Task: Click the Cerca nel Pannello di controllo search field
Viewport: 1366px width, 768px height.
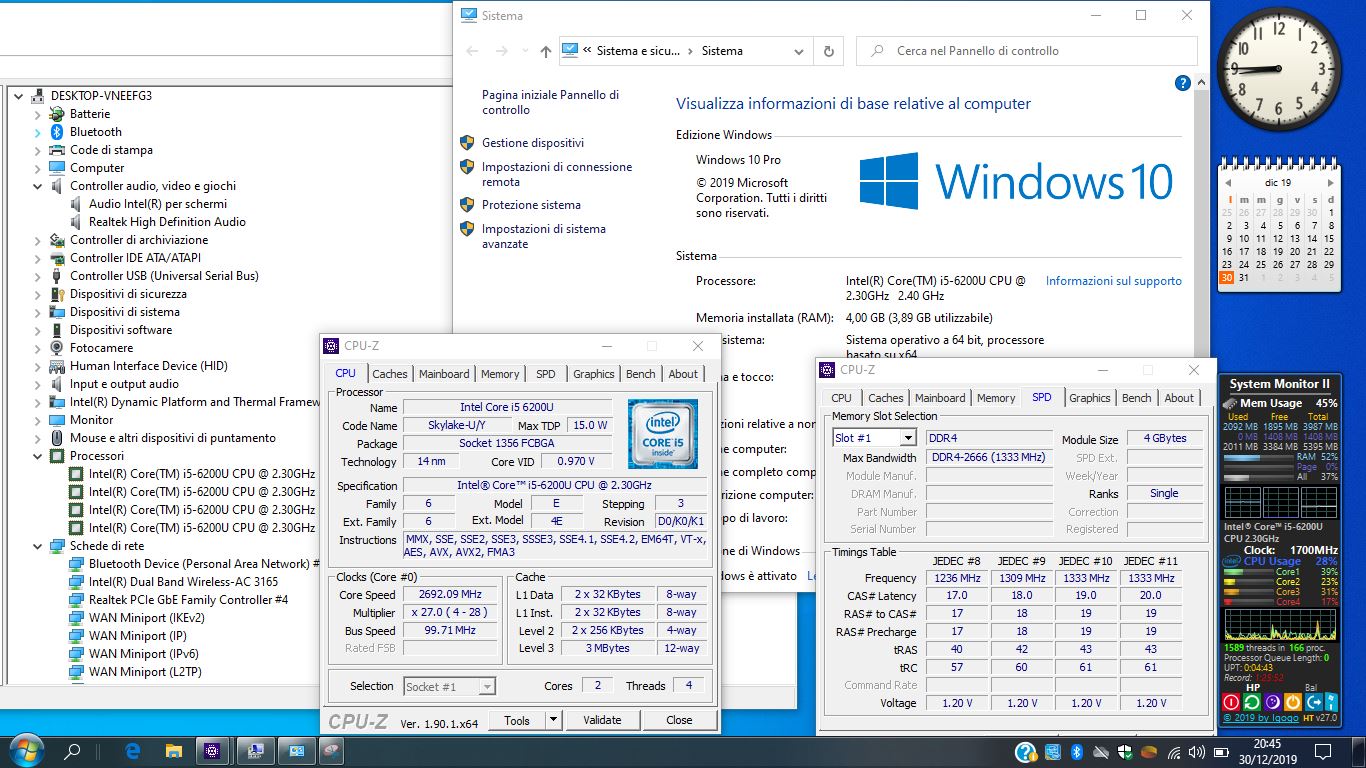Action: pyautogui.click(x=1027, y=51)
